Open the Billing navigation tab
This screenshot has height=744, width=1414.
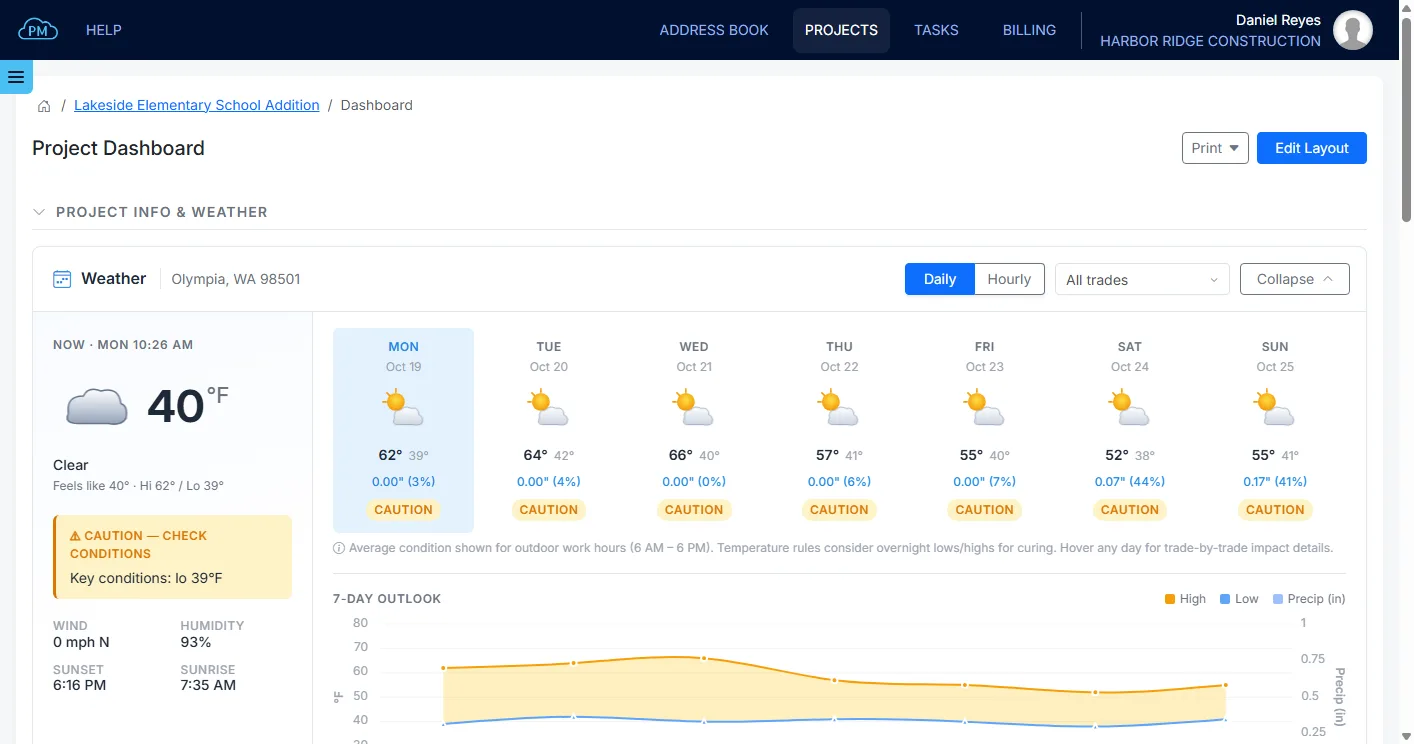(1029, 30)
